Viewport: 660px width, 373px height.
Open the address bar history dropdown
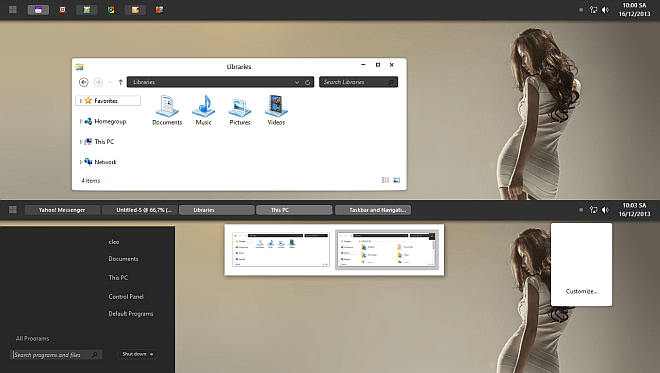297,82
